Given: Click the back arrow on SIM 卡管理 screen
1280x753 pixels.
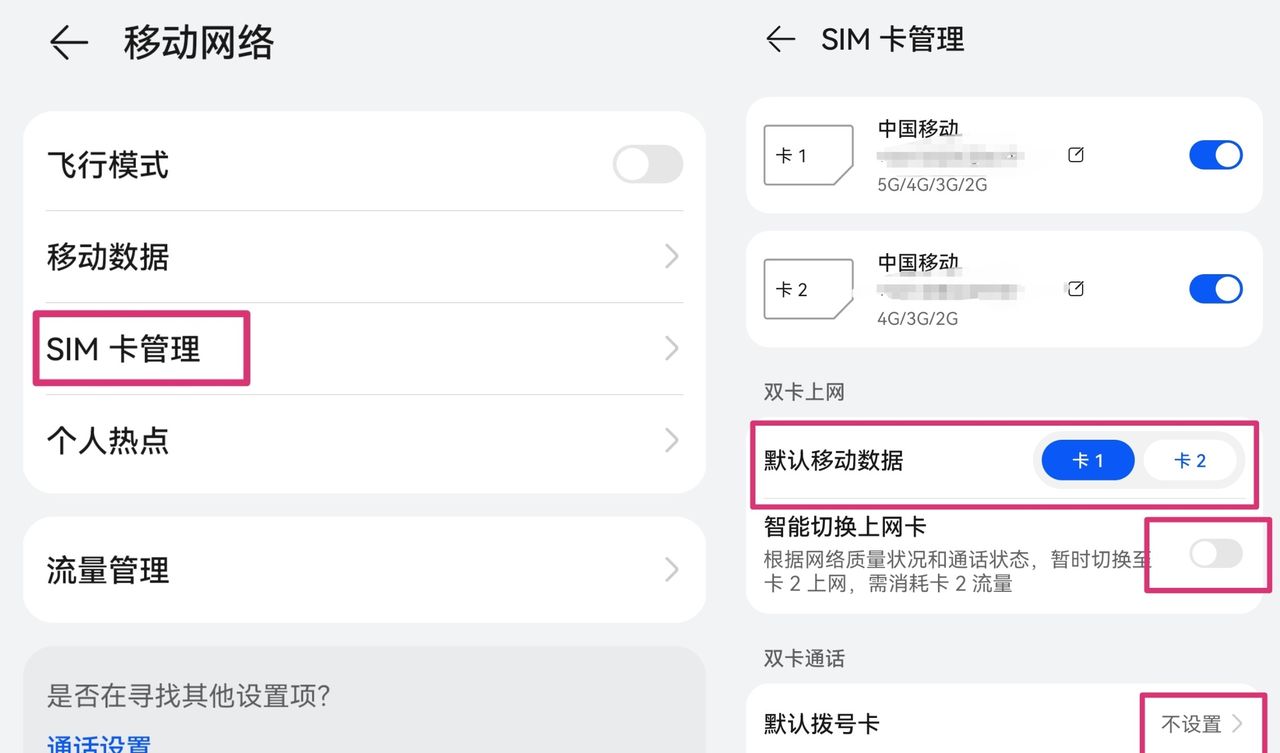Looking at the screenshot, I should point(780,39).
